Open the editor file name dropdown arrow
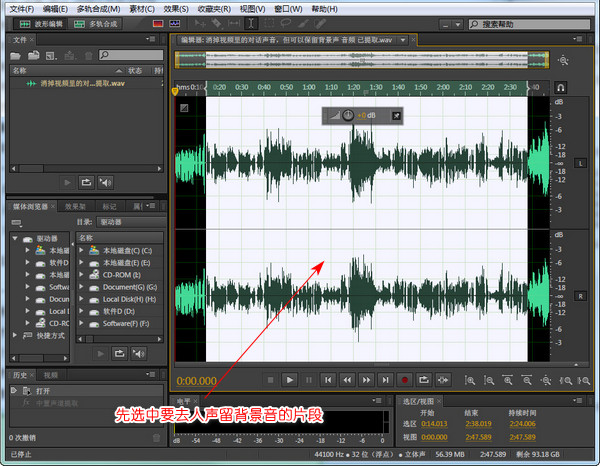The width and height of the screenshot is (600, 466). pyautogui.click(x=403, y=40)
